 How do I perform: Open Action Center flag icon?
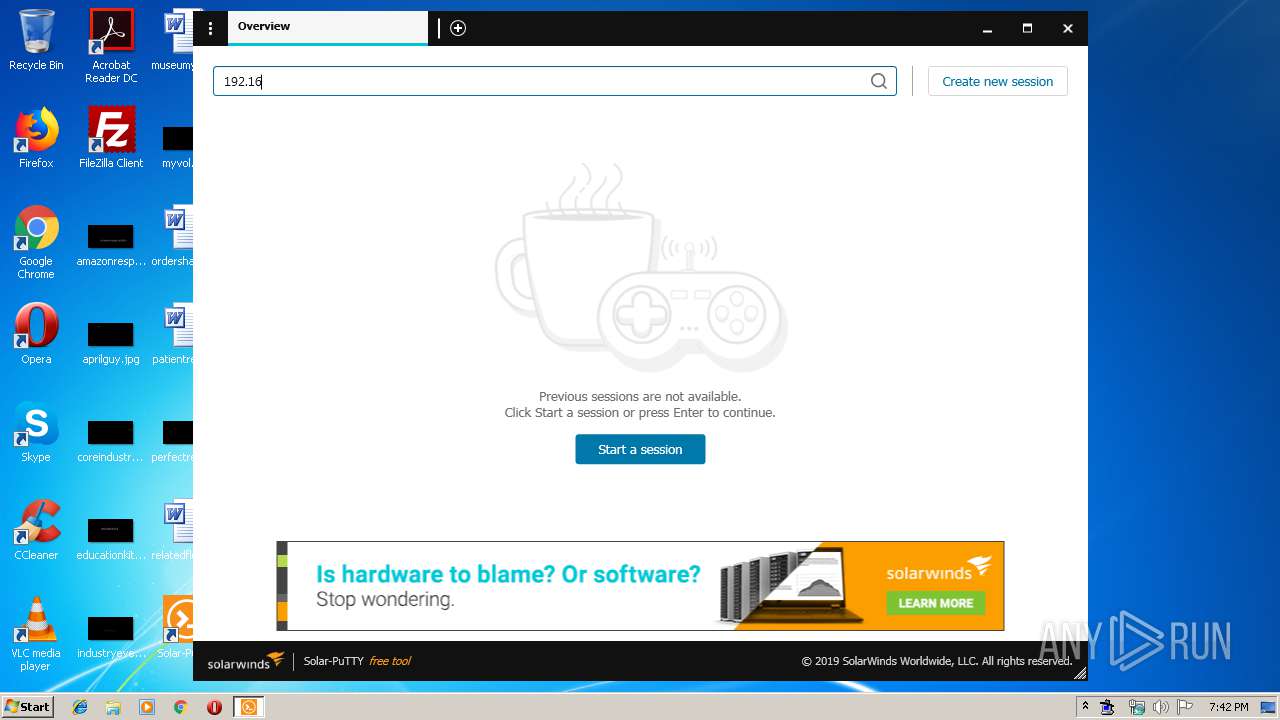[1185, 707]
